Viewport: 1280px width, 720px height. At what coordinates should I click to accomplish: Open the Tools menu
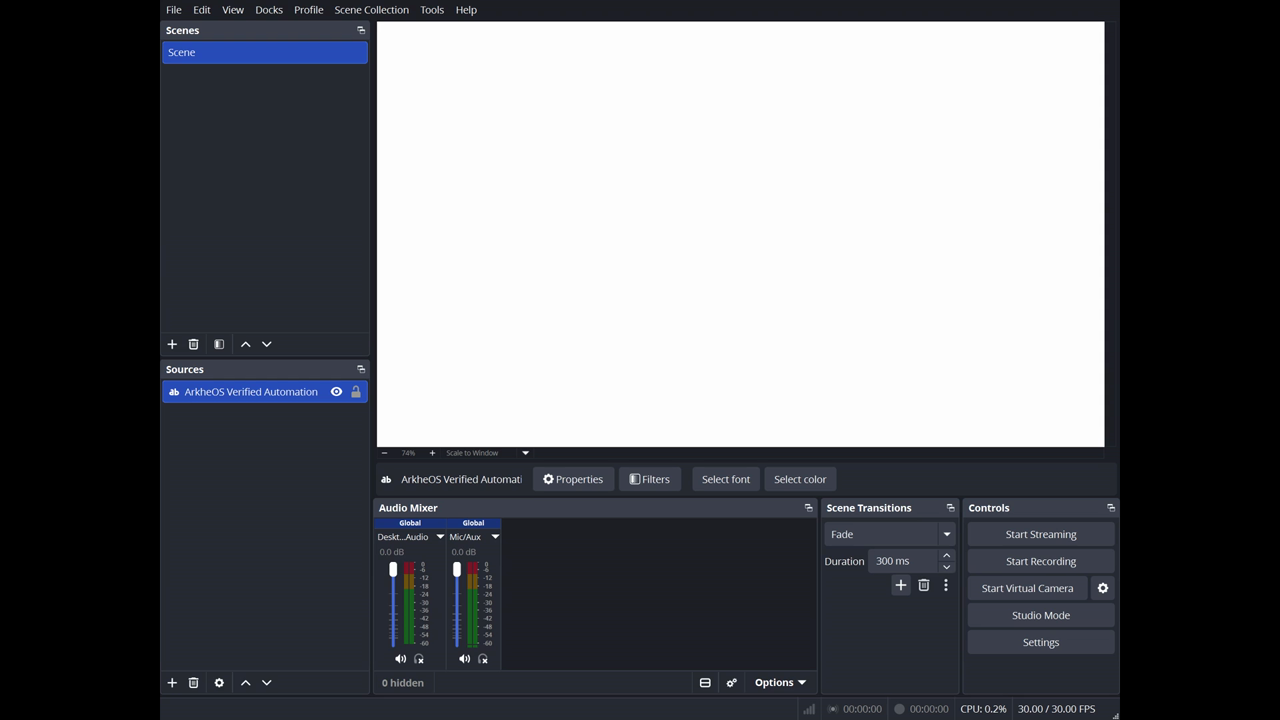click(x=432, y=10)
